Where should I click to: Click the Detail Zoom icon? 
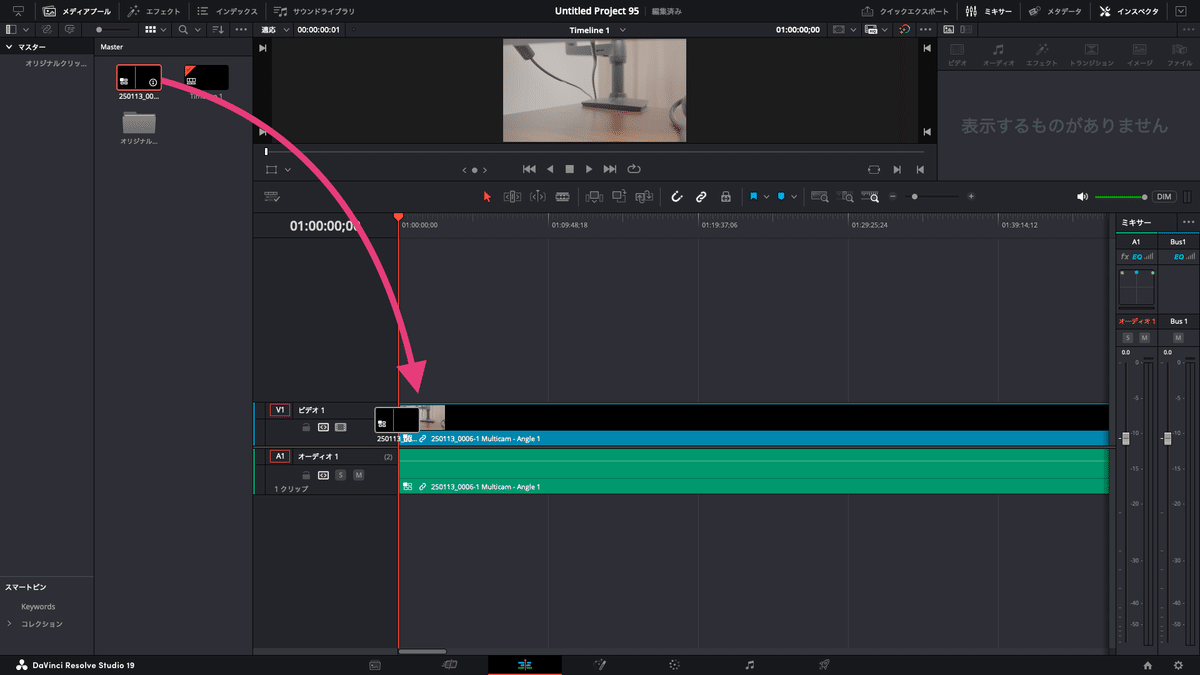[x=846, y=197]
